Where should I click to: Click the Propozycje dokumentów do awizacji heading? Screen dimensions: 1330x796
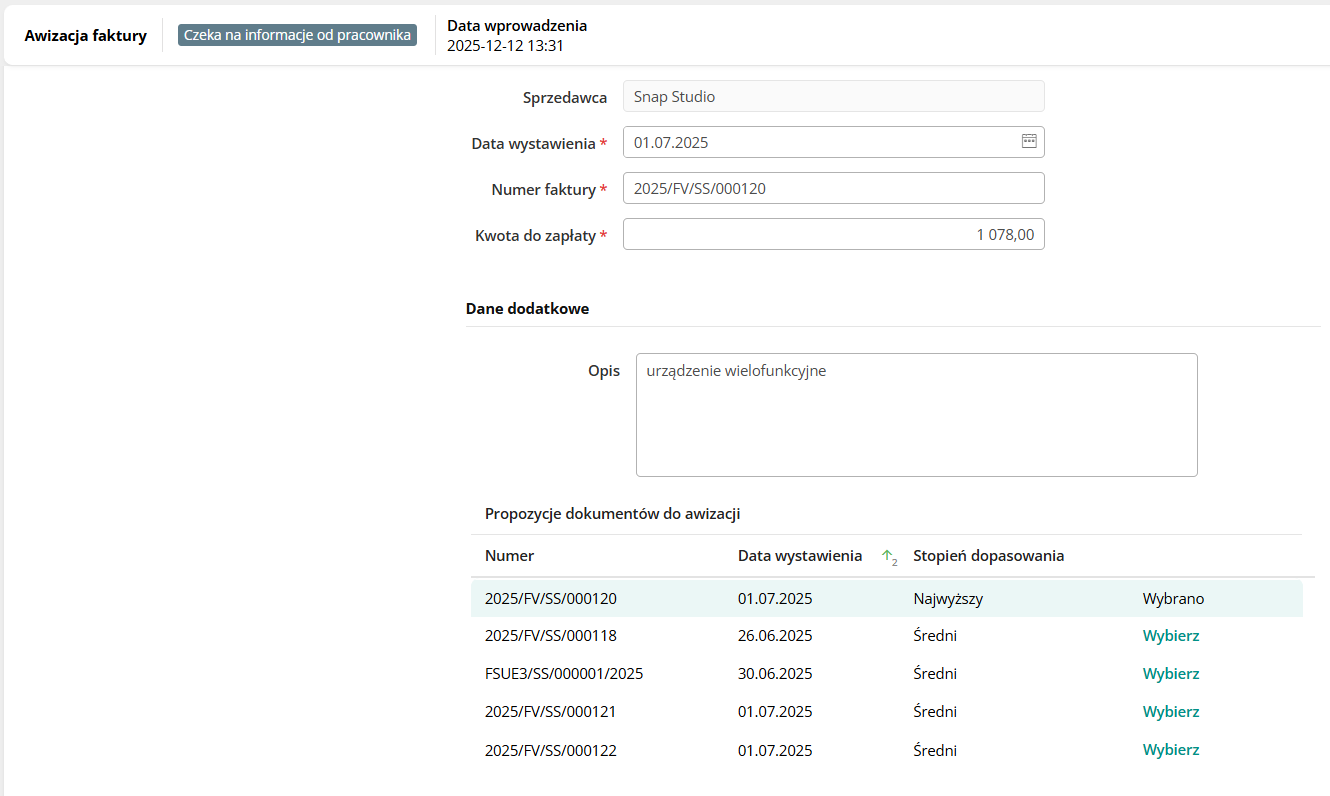point(612,514)
